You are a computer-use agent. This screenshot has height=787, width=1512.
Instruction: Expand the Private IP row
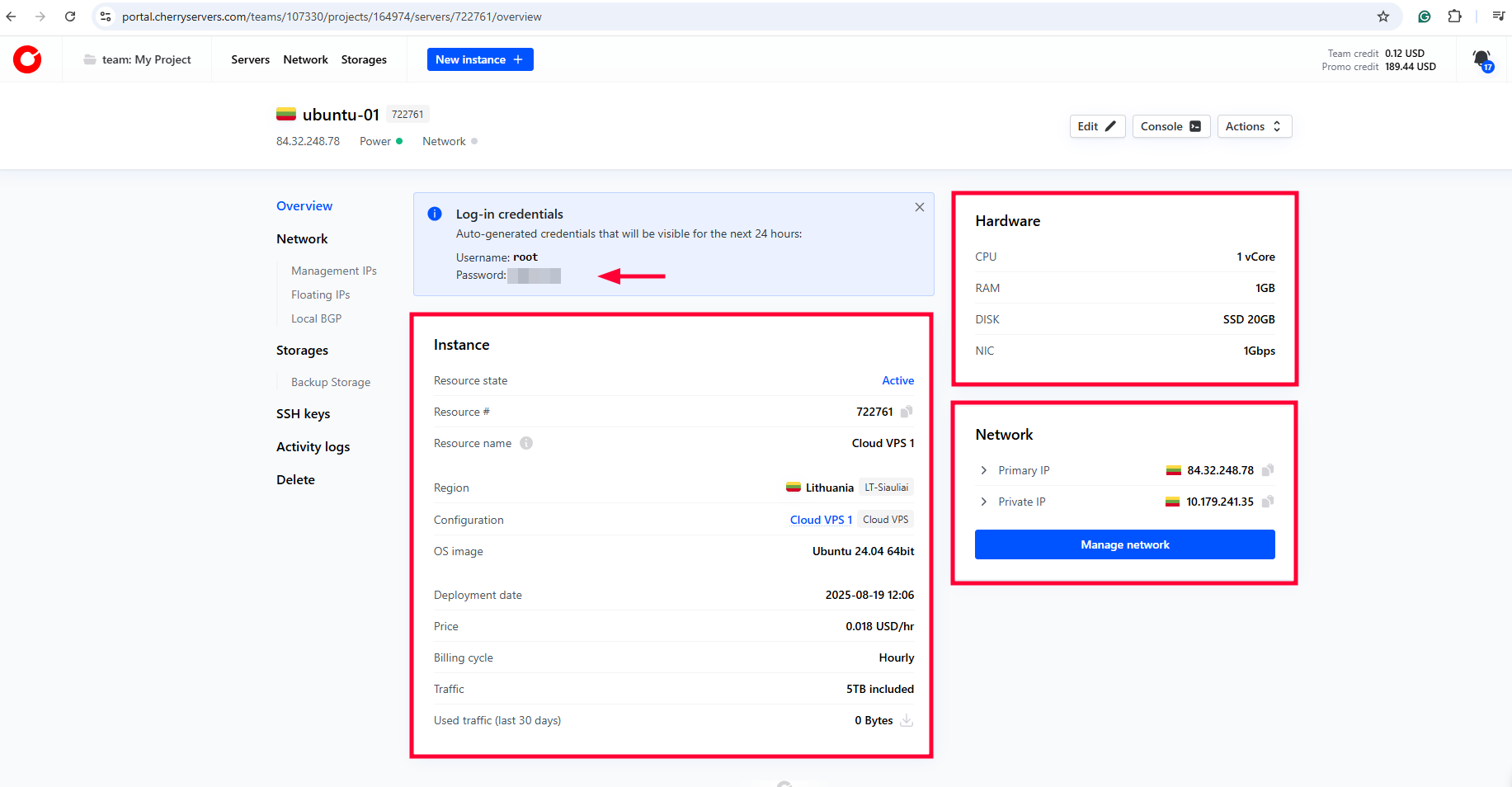(x=983, y=501)
